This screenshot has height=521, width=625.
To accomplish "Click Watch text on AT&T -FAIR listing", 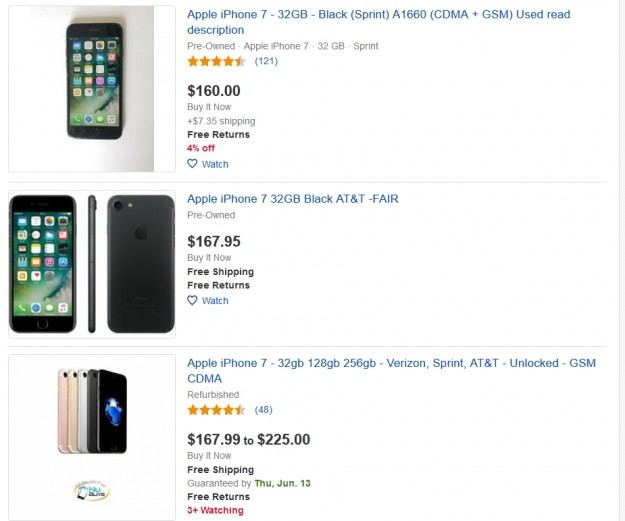I will click(215, 300).
